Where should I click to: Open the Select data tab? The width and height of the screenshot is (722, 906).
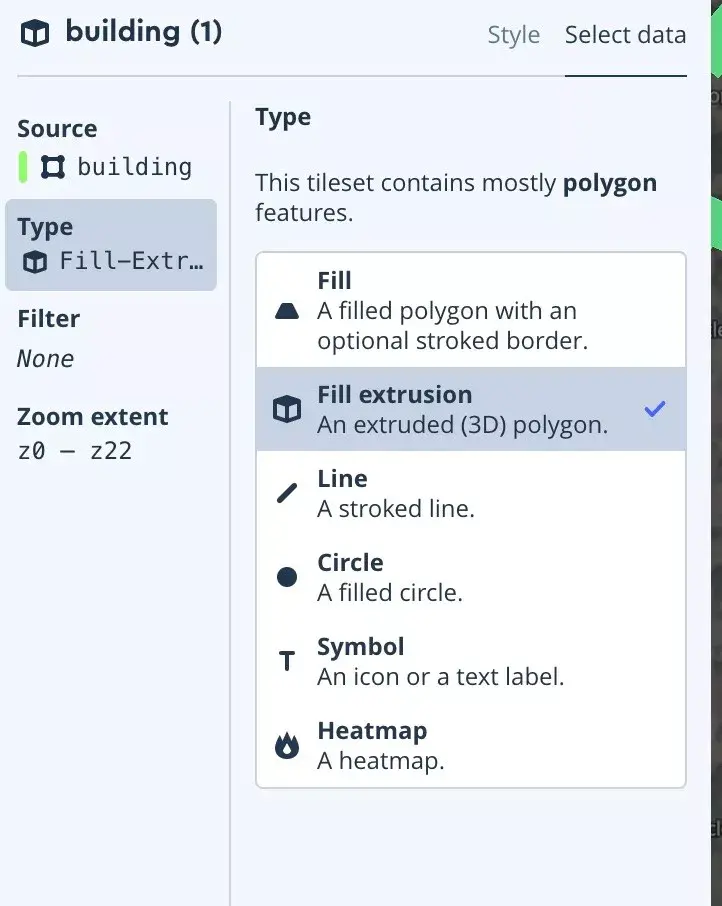pyautogui.click(x=625, y=35)
